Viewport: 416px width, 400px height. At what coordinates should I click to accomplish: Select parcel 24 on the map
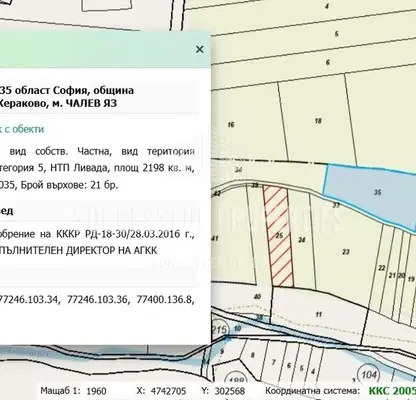click(302, 240)
